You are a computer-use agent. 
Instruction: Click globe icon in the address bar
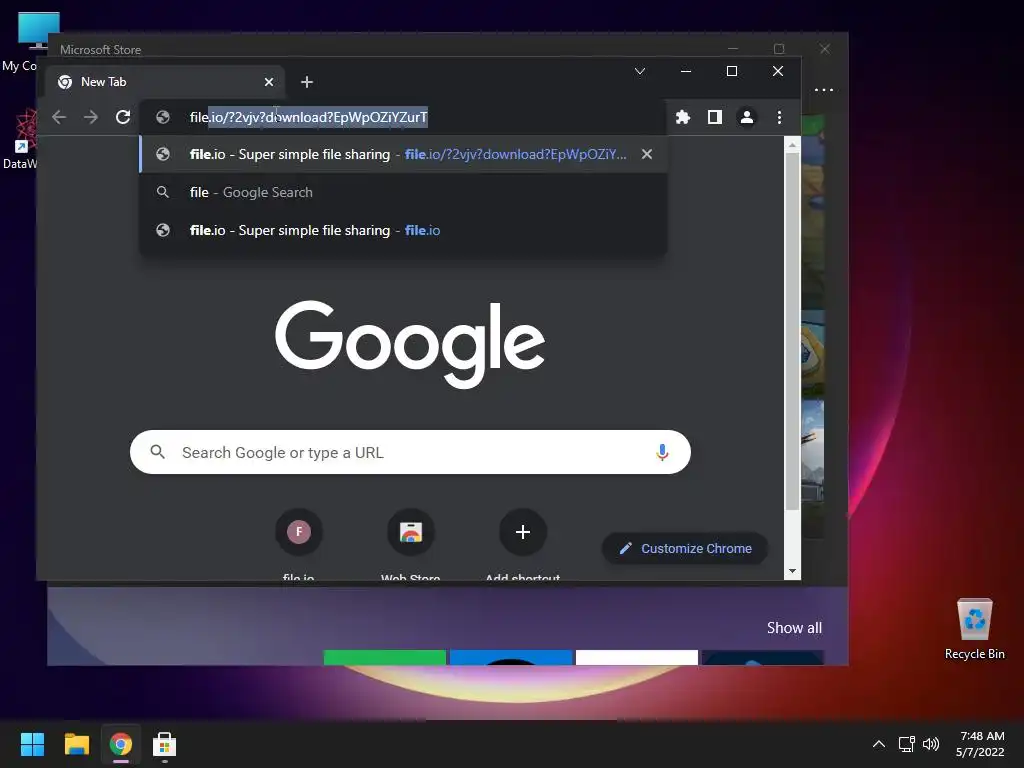[x=163, y=117]
